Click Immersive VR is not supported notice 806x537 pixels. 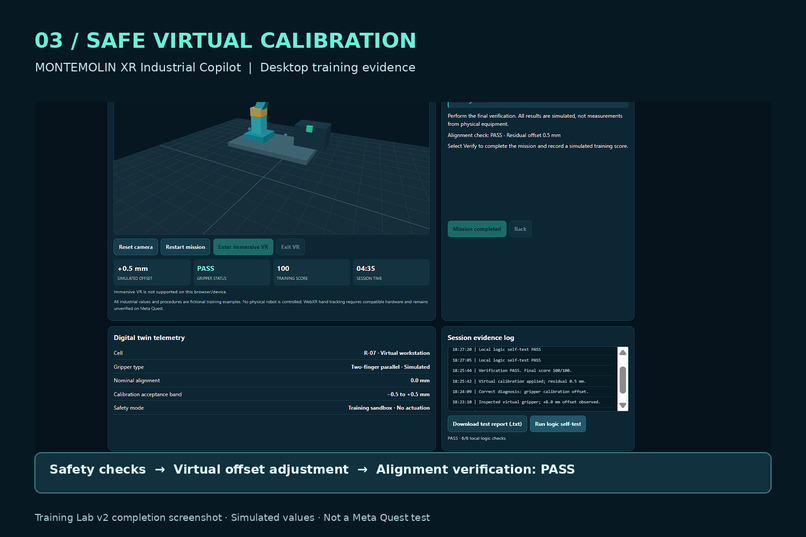point(170,292)
